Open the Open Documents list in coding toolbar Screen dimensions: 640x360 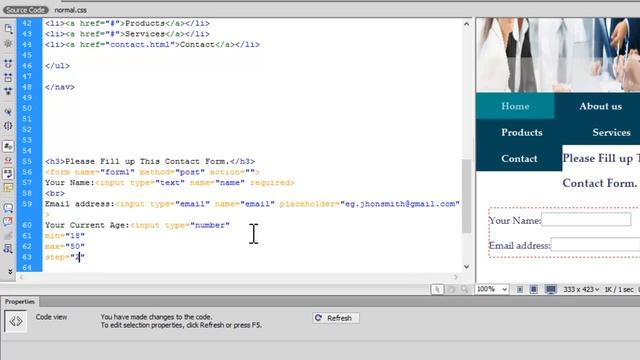click(x=8, y=29)
